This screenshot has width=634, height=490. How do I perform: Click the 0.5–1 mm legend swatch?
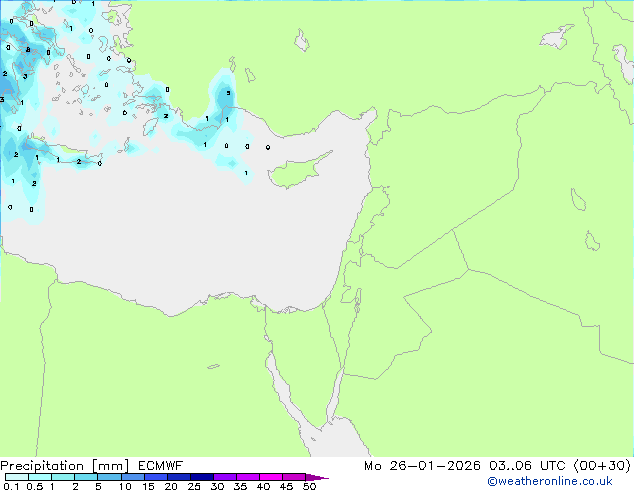coord(40,477)
